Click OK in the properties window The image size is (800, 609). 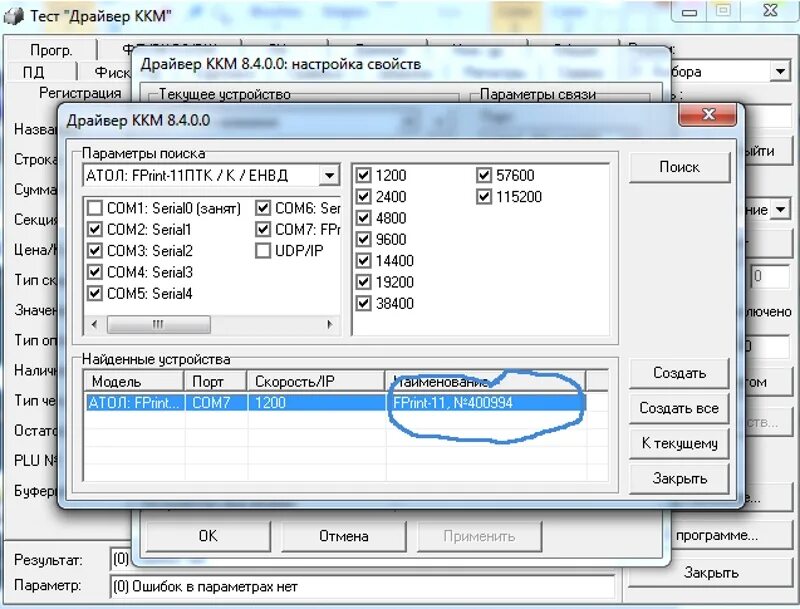point(208,536)
